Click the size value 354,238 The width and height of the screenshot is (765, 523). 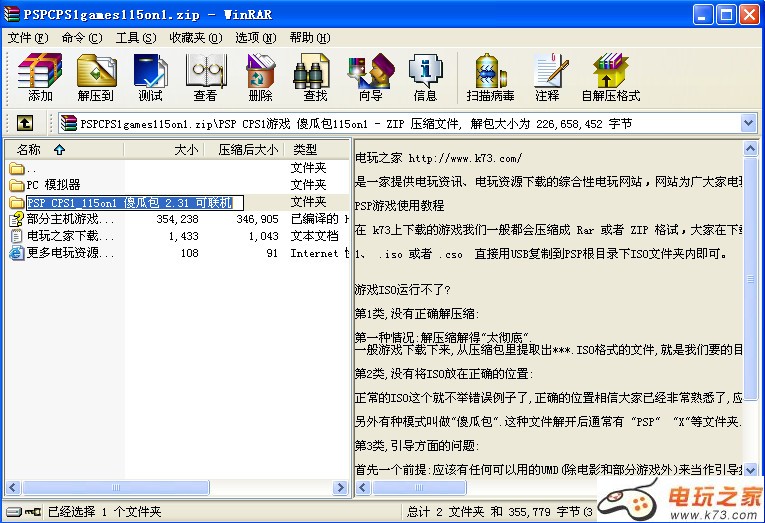pos(178,220)
